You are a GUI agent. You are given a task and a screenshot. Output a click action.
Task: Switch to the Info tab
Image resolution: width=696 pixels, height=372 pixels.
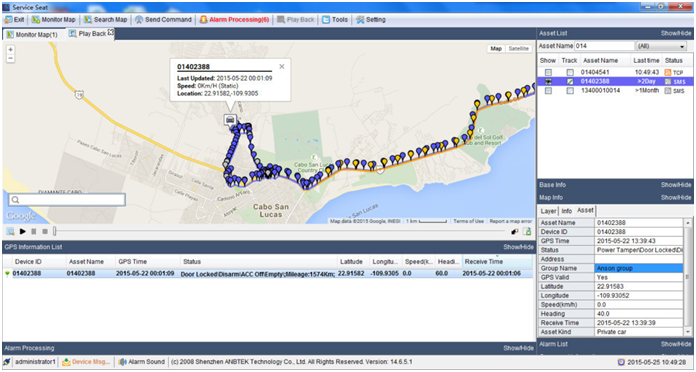(x=567, y=211)
